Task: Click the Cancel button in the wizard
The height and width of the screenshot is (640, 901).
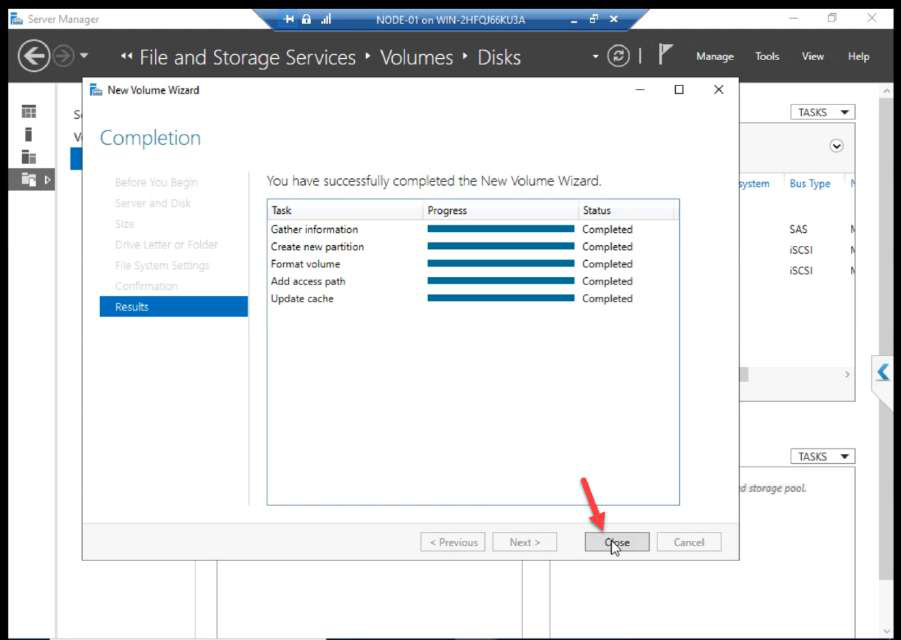Action: 688,542
